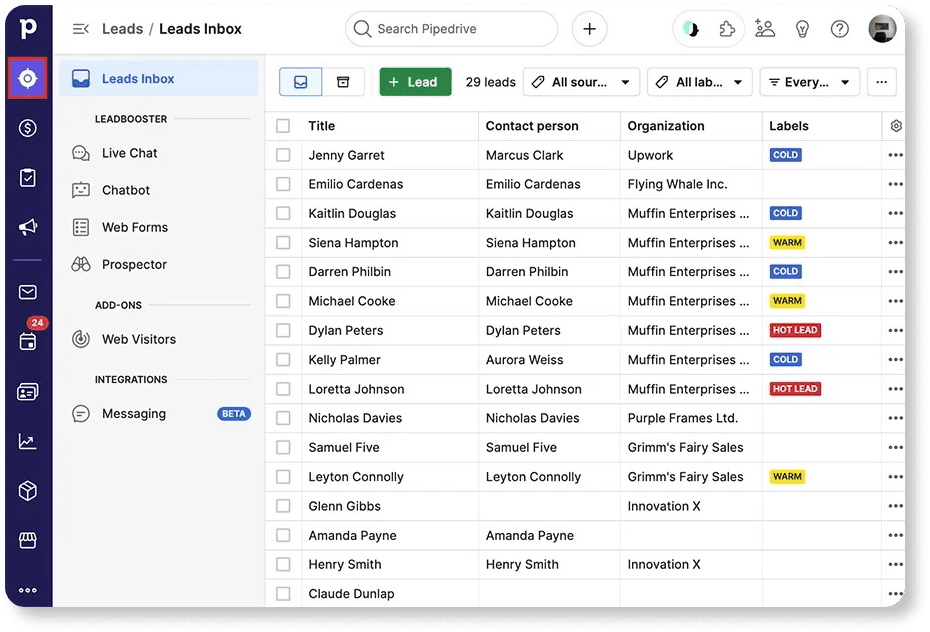The height and width of the screenshot is (632, 930).
Task: Open the Pipedrive logo home
Action: (27, 28)
